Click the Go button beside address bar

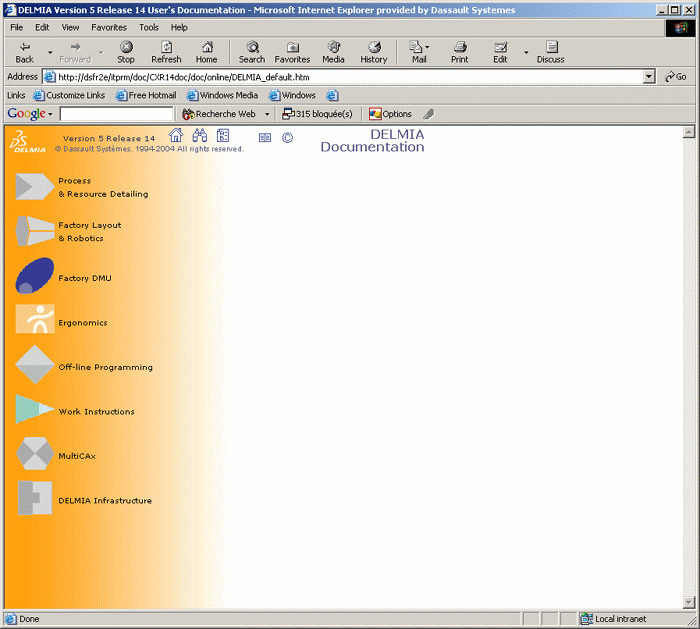coord(675,77)
